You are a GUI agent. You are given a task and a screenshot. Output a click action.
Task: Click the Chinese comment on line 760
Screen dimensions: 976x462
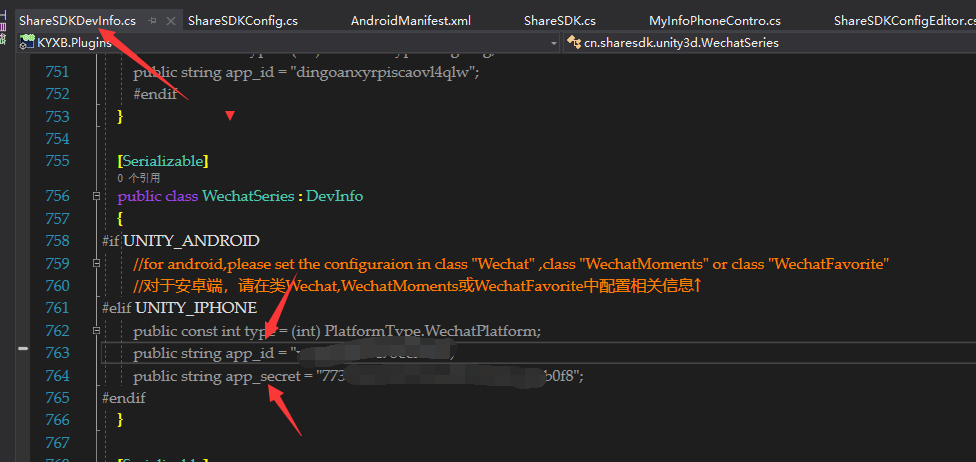(x=418, y=286)
